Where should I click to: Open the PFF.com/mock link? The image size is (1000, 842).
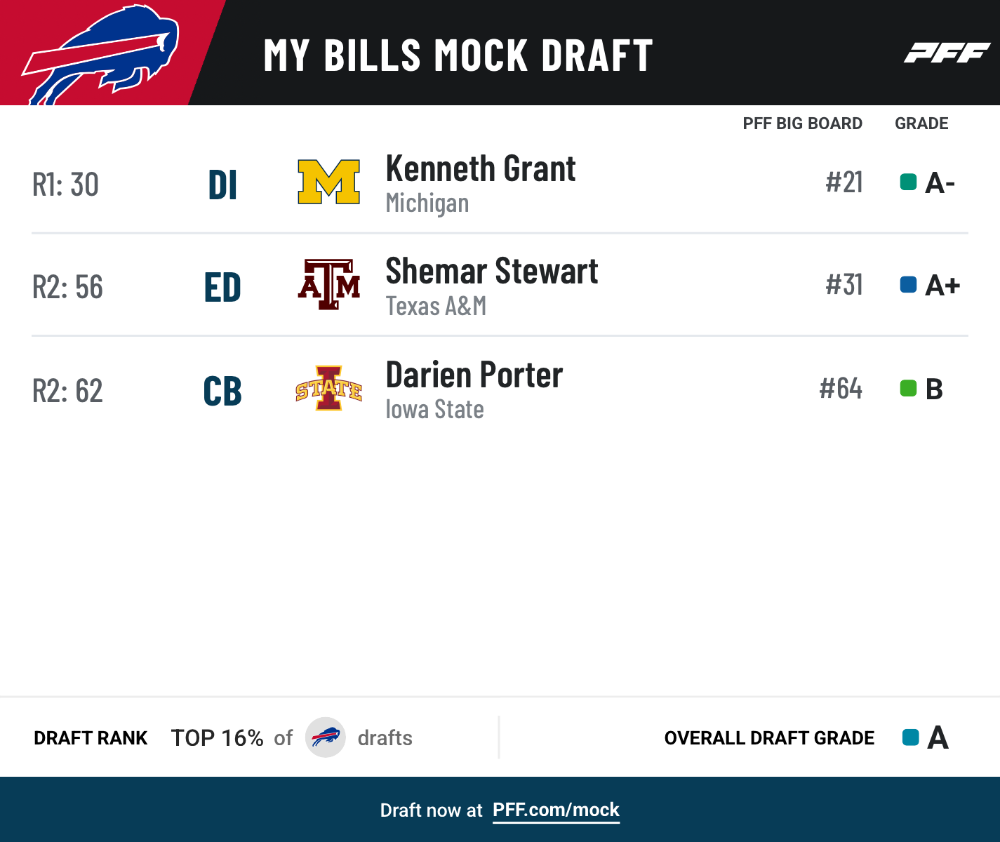pos(555,810)
